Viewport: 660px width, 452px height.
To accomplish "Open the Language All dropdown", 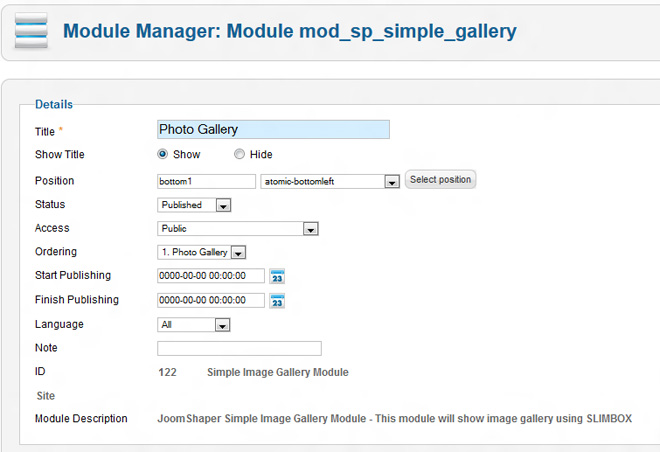I will tap(222, 325).
